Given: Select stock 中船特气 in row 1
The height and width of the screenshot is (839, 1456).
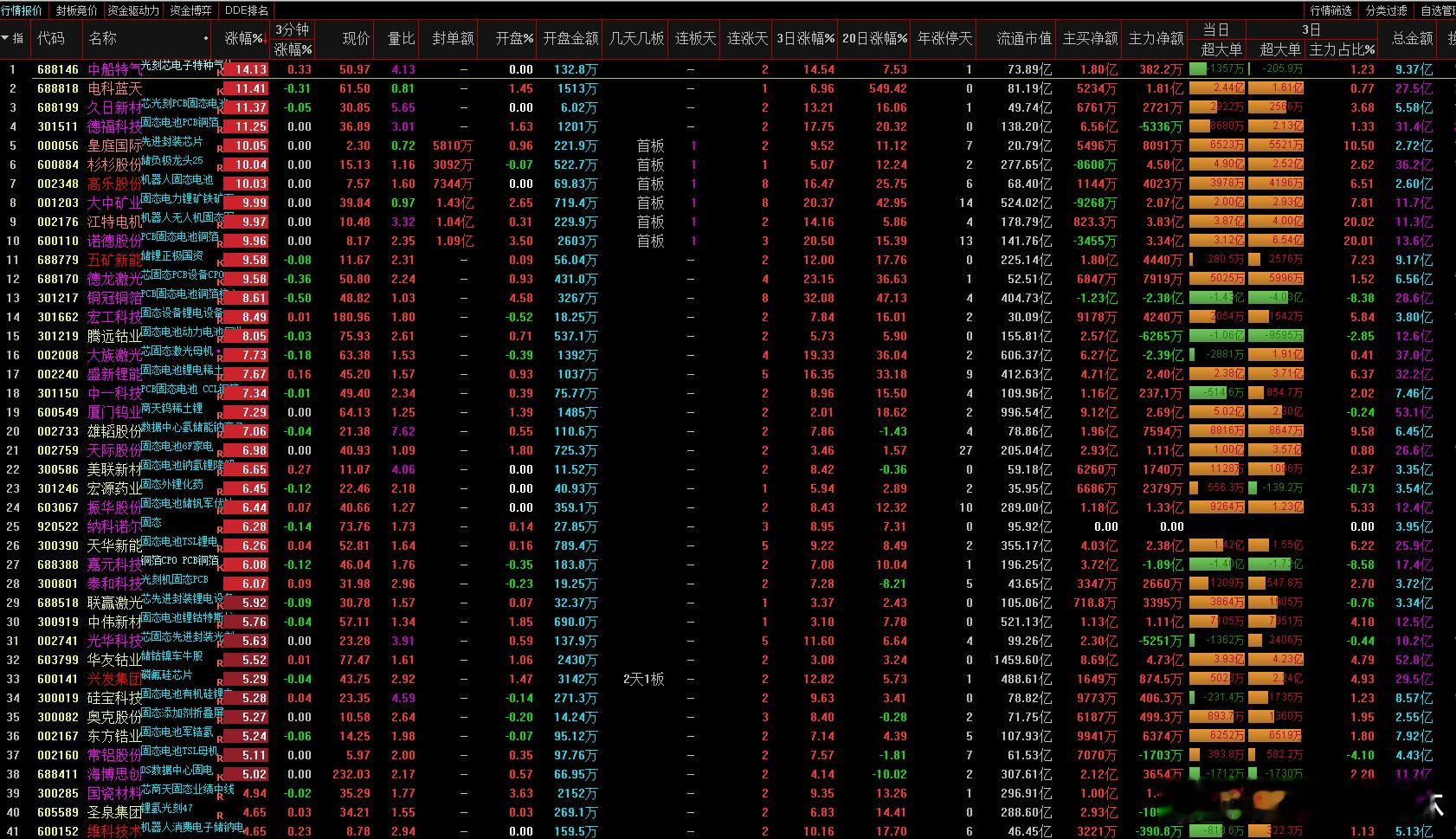Looking at the screenshot, I should coord(114,69).
